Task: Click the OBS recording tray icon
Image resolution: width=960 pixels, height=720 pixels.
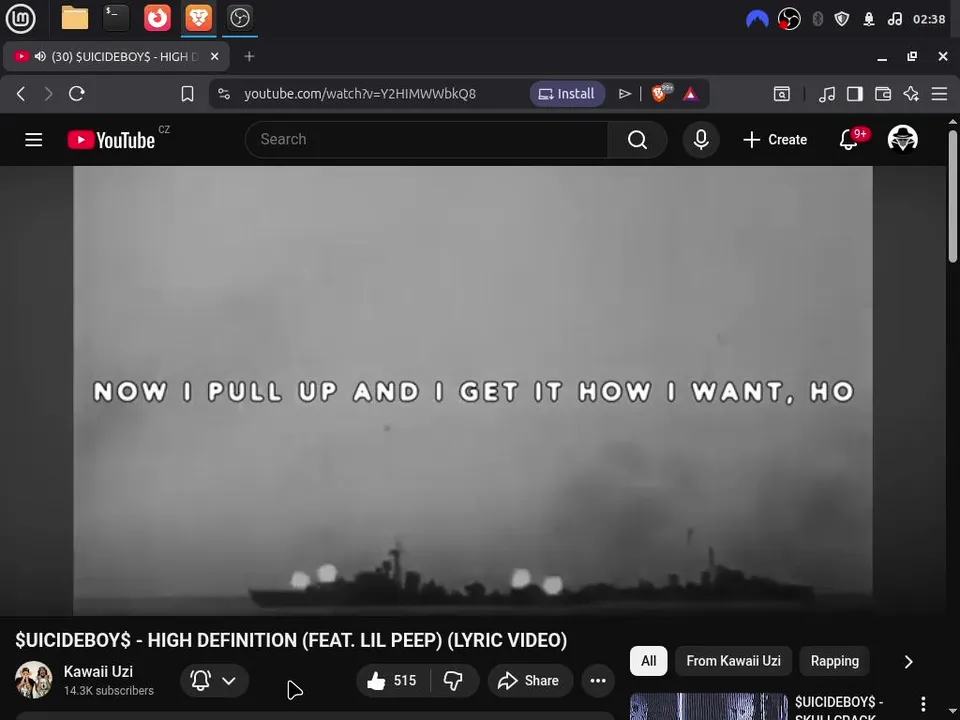Action: (789, 20)
